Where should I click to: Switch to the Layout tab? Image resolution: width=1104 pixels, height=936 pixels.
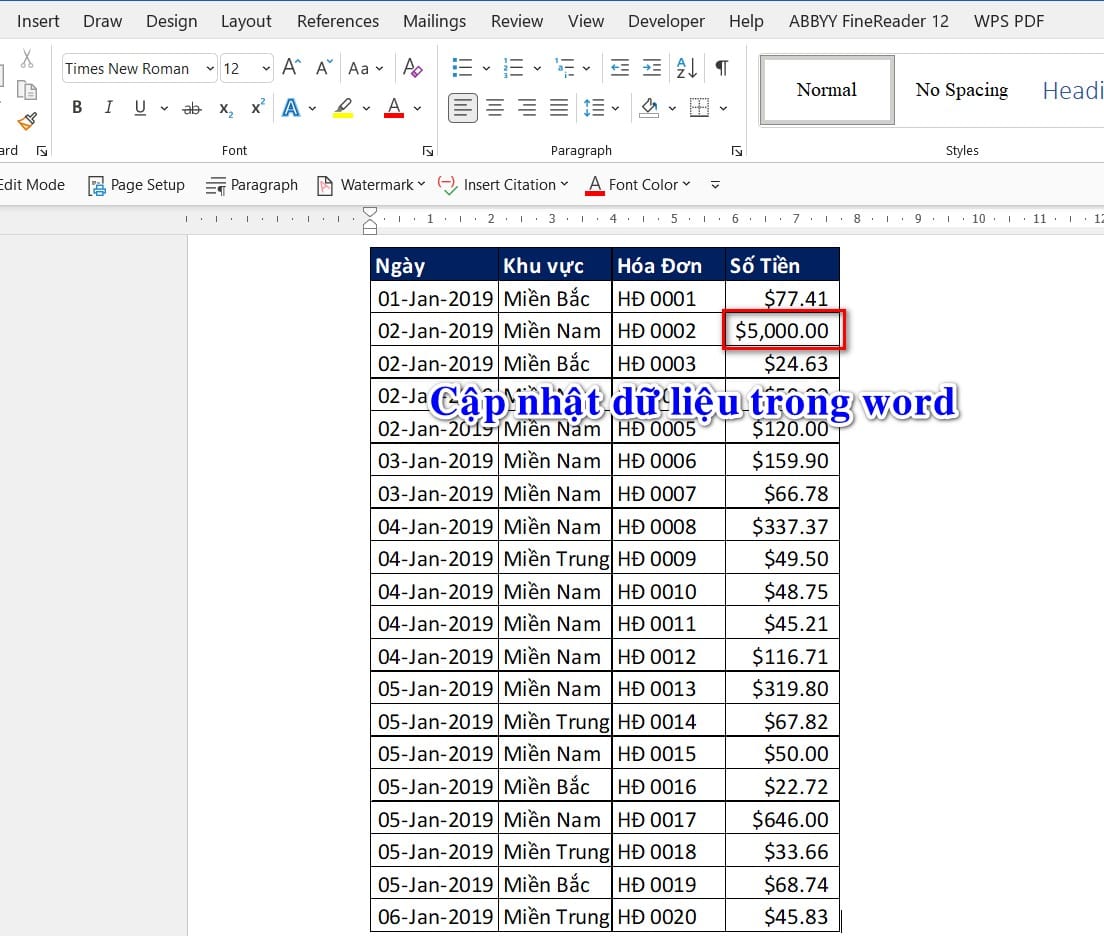(246, 21)
